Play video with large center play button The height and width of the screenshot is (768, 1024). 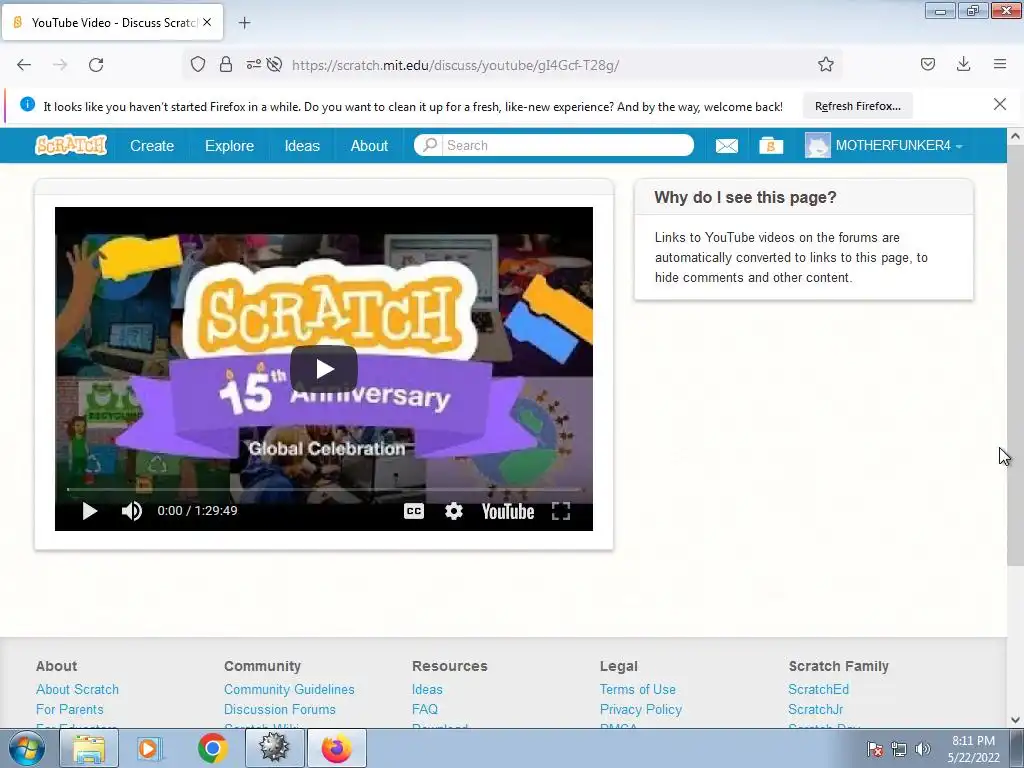click(324, 369)
